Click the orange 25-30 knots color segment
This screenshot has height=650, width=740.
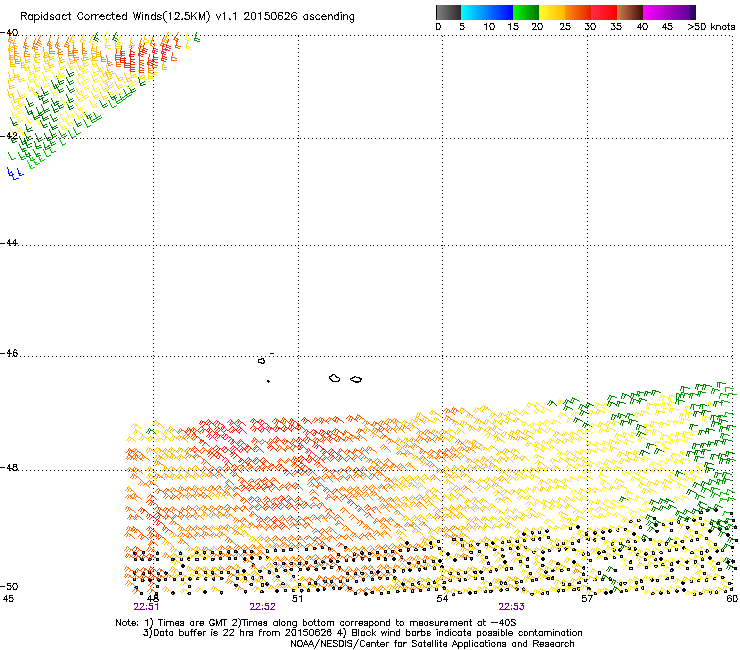578,12
